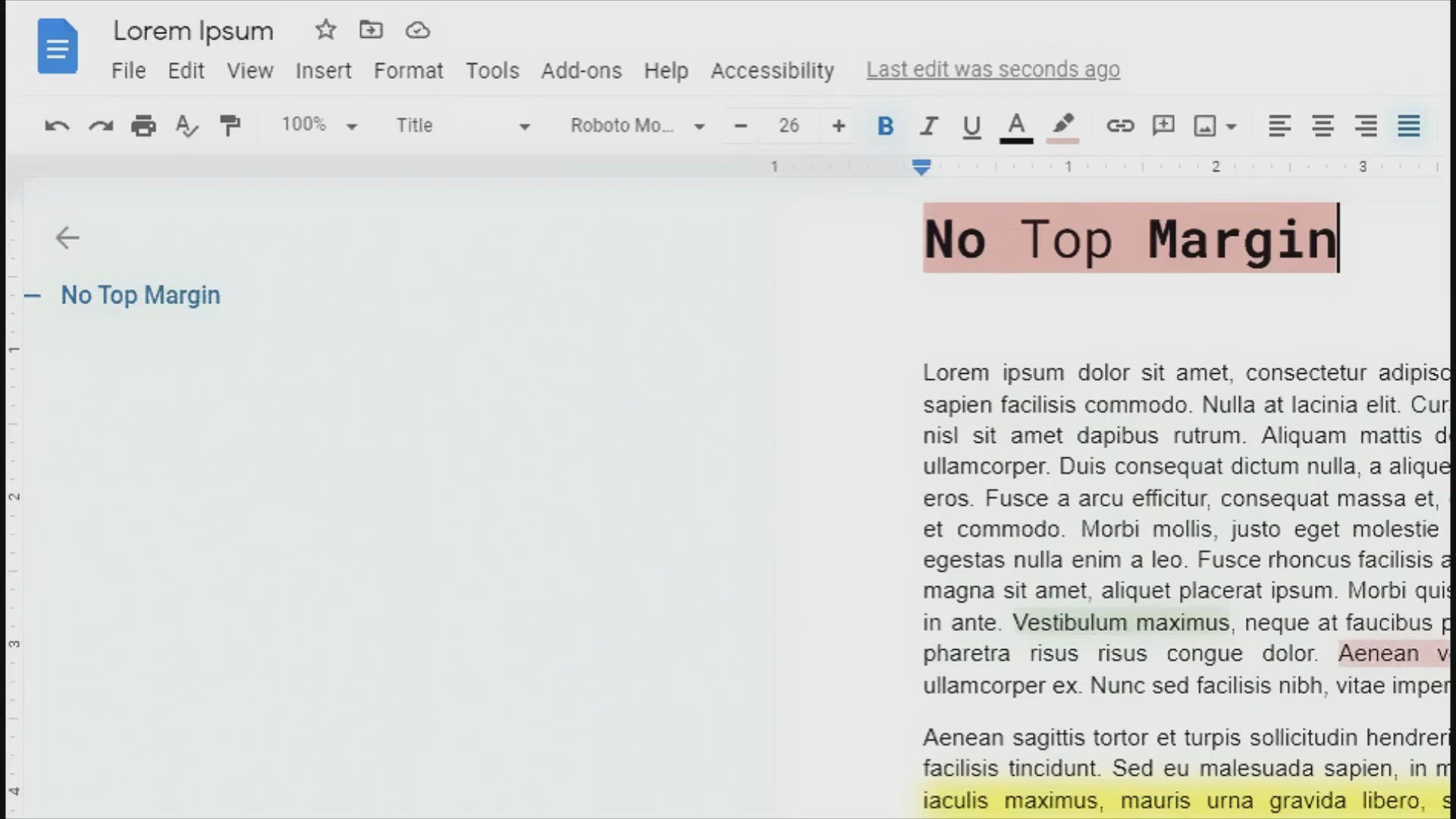Toggle italic formatting
Screen dimensions: 1456x819
click(x=928, y=126)
